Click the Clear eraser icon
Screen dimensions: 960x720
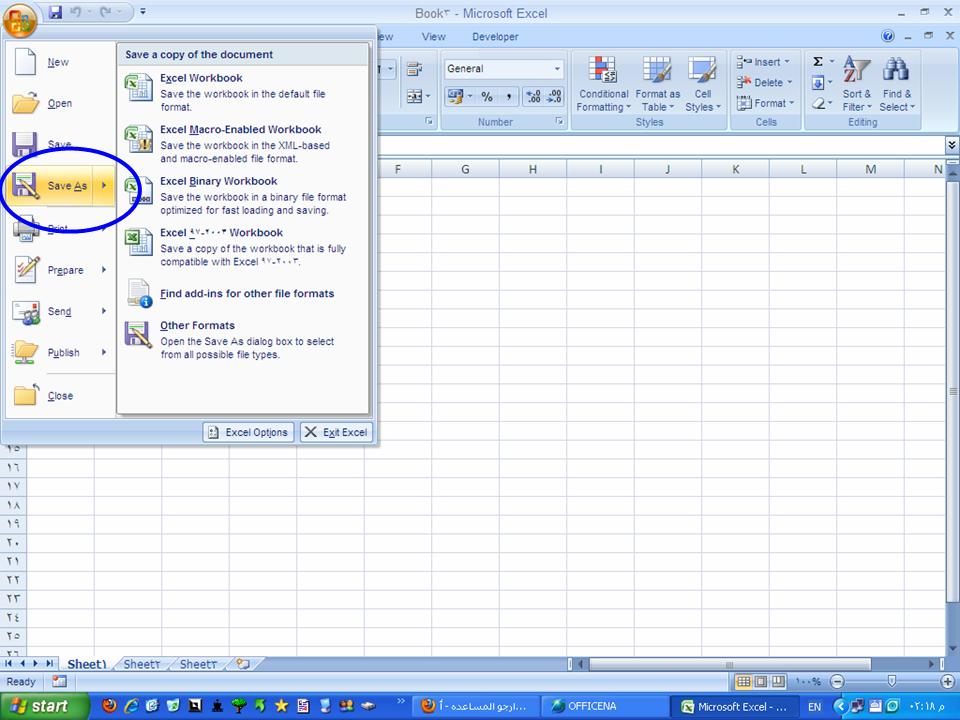coord(818,103)
